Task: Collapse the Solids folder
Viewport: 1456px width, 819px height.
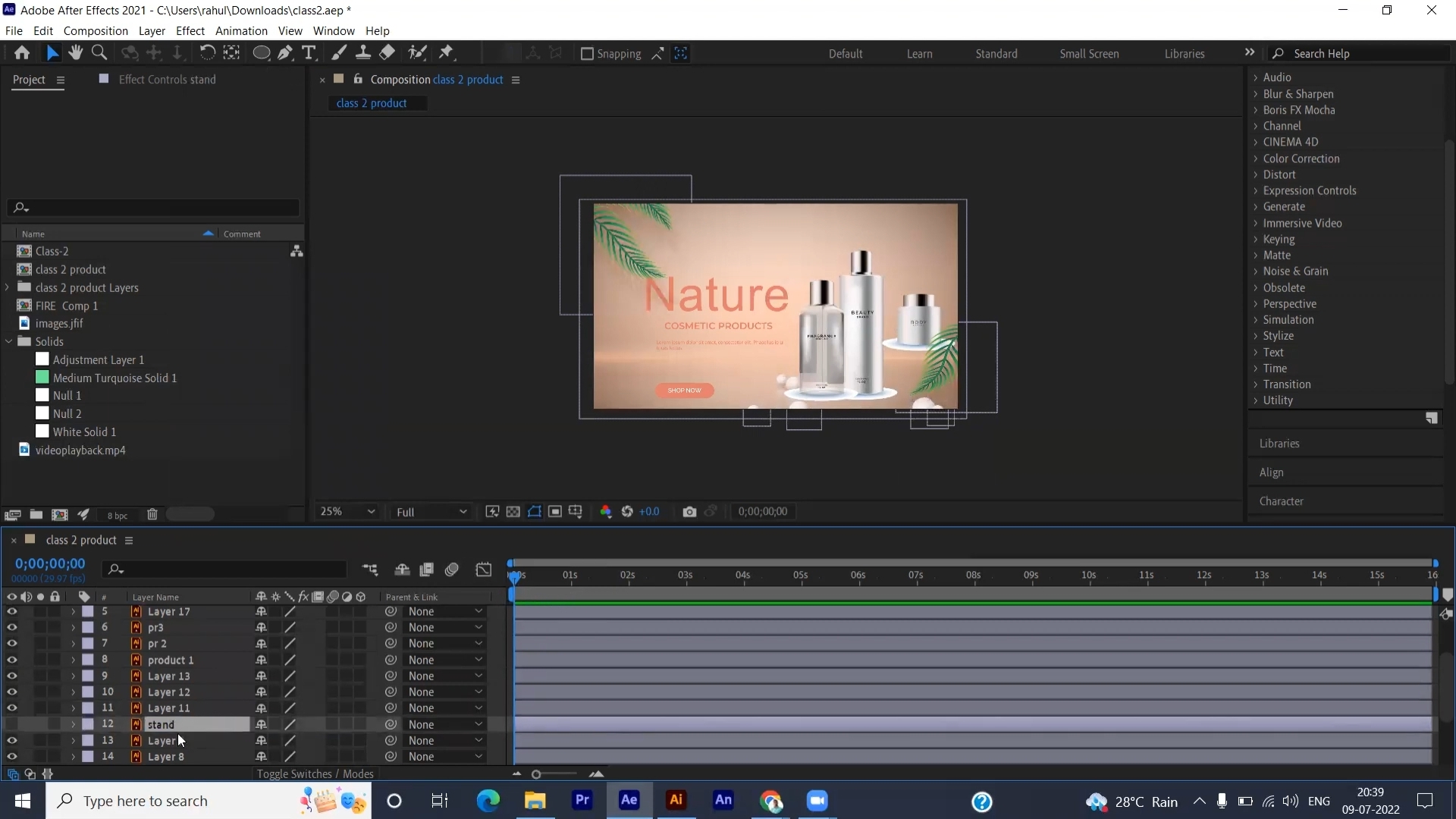Action: tap(8, 341)
